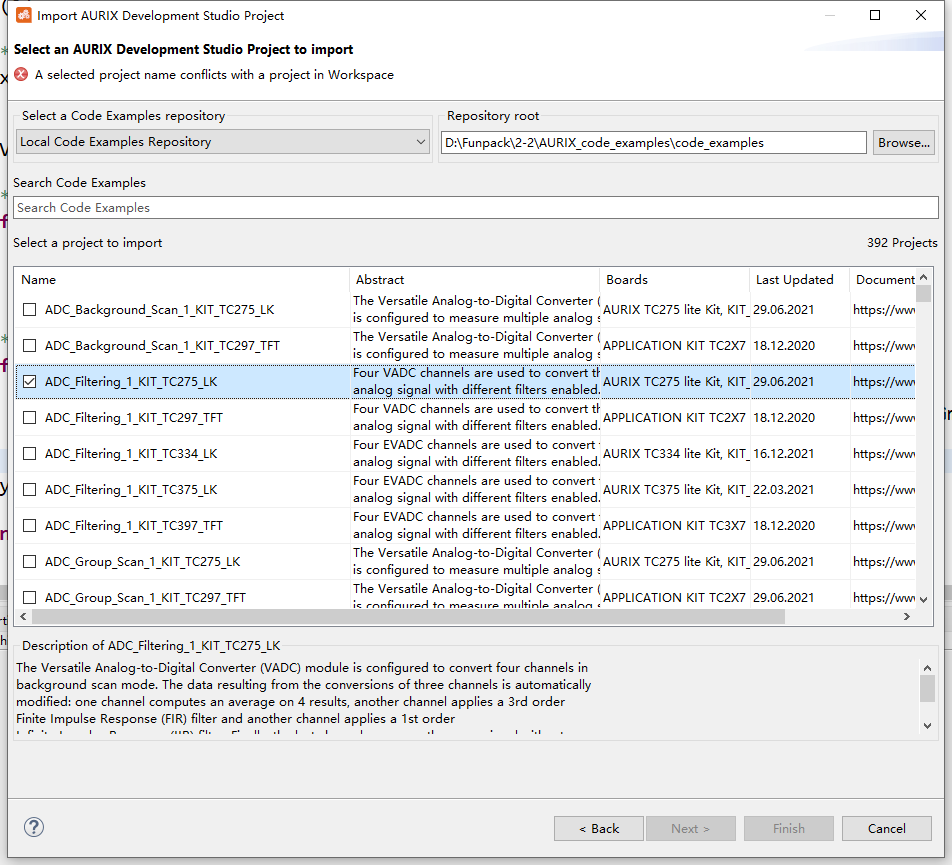
Task: Sort by the Boards column header
Action: coord(675,280)
